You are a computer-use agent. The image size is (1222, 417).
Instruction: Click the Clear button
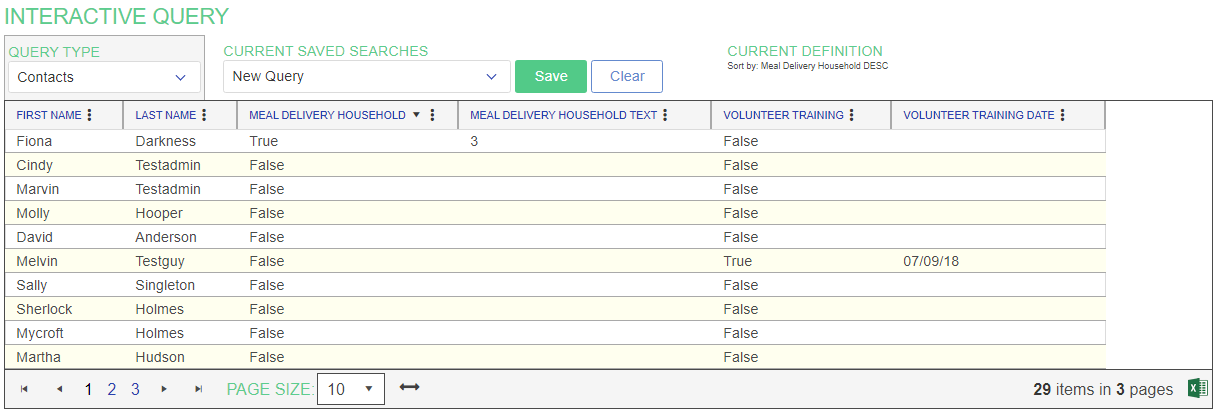click(x=627, y=77)
